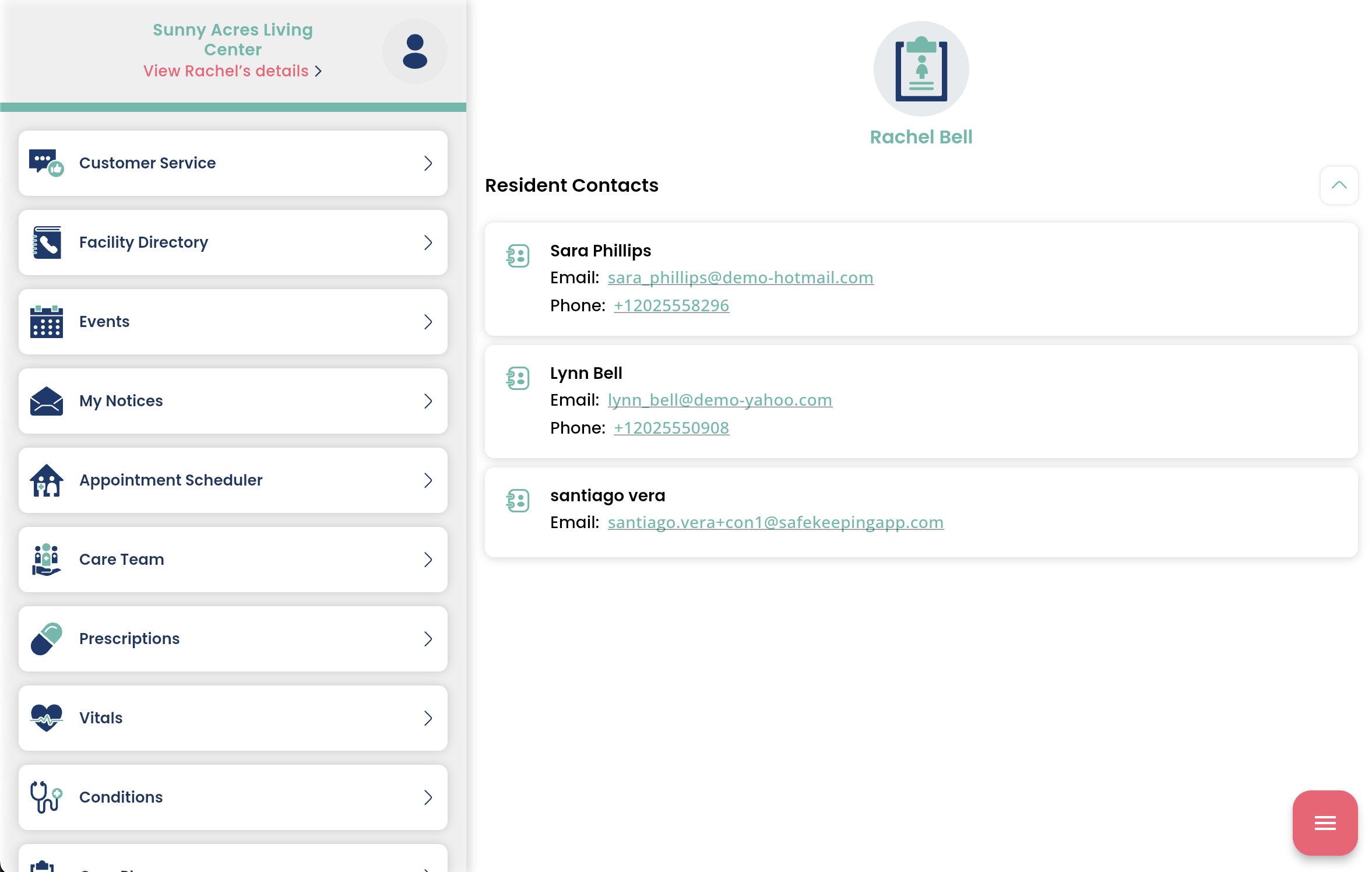Open the Facility Directory menu item
The image size is (1372, 872).
point(233,242)
